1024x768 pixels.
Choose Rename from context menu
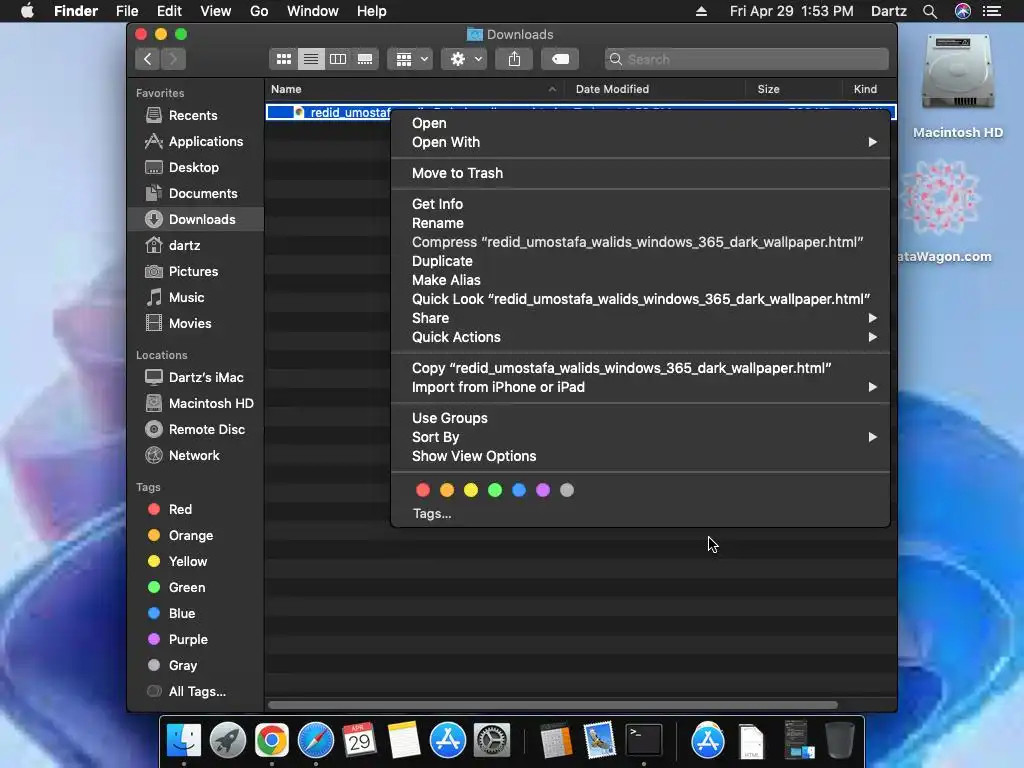tap(640, 223)
